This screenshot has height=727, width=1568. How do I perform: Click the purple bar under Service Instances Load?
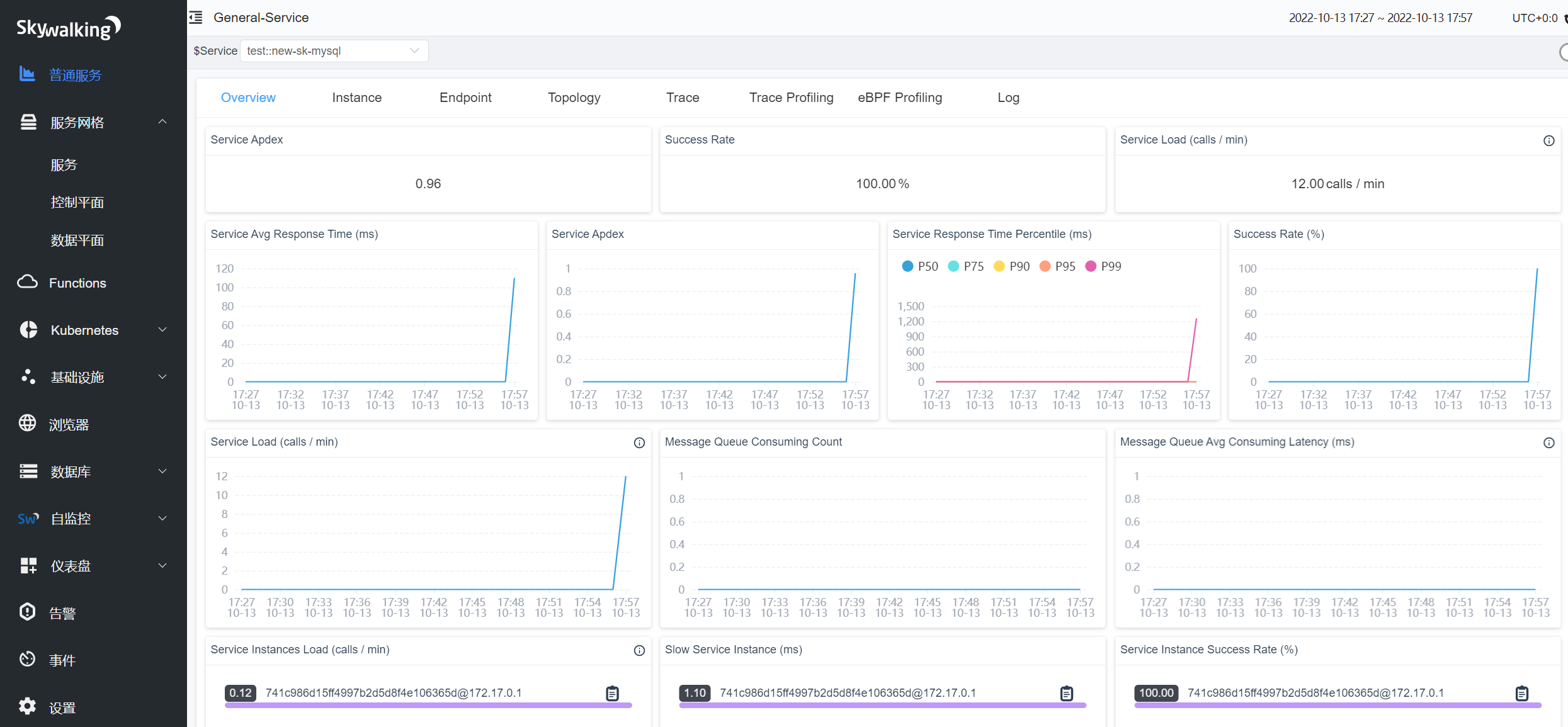[428, 706]
